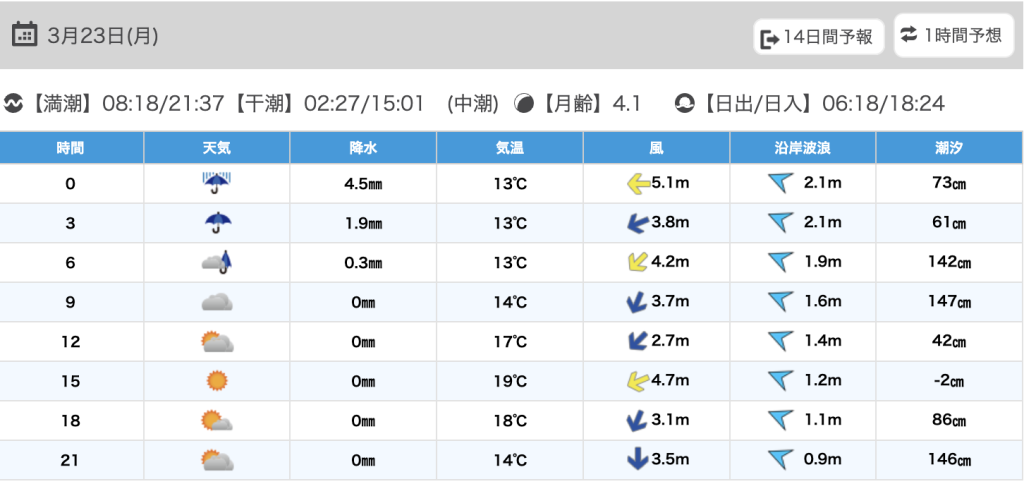Click the 19℃ temperature cell
This screenshot has width=1024, height=484.
pos(510,381)
